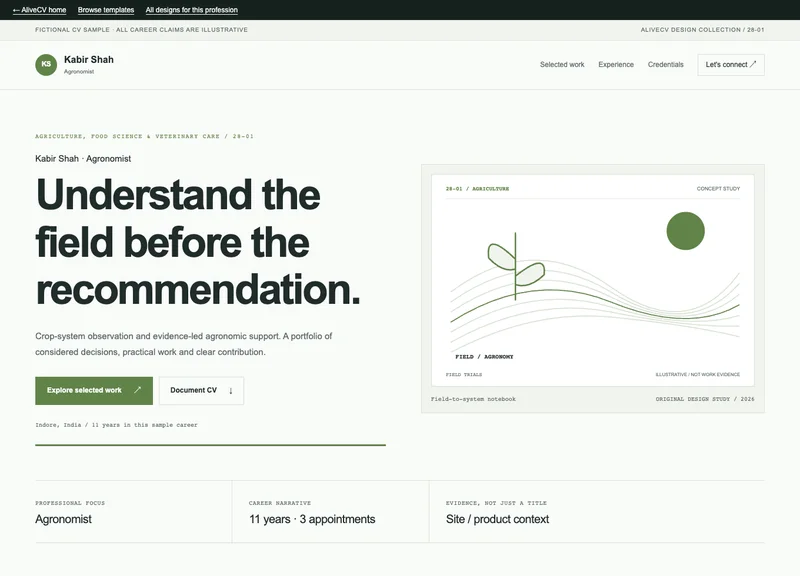
Task: Click the headline 'Understand the field before the recommendation.'
Action: pos(198,242)
